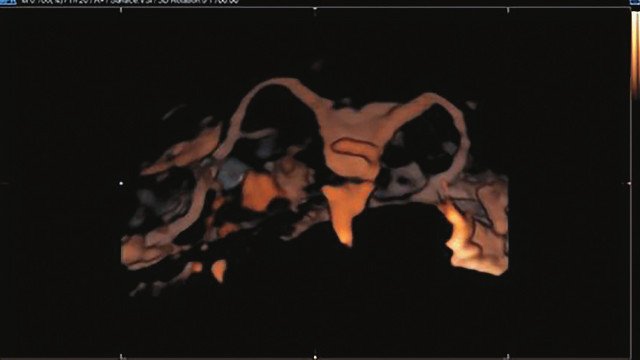Select the blurred header info text
Screen dimensions: 640x360
130,2
